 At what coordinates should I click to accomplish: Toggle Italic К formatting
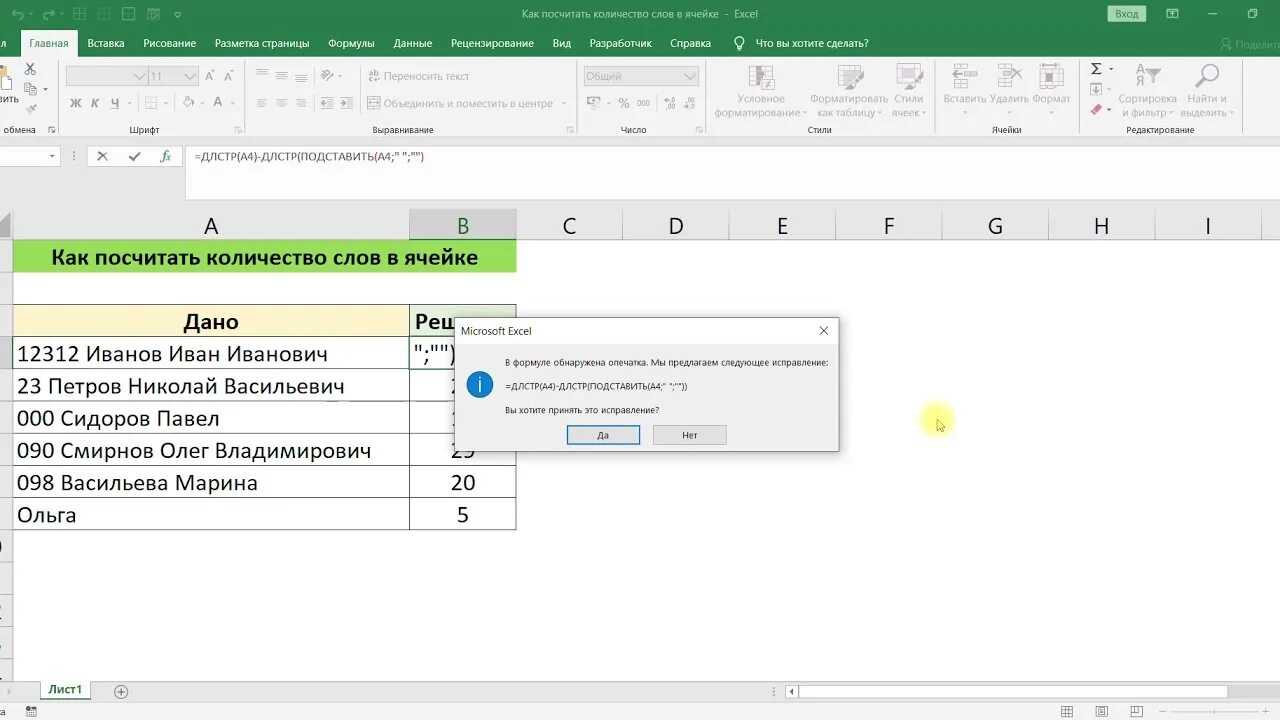[96, 103]
